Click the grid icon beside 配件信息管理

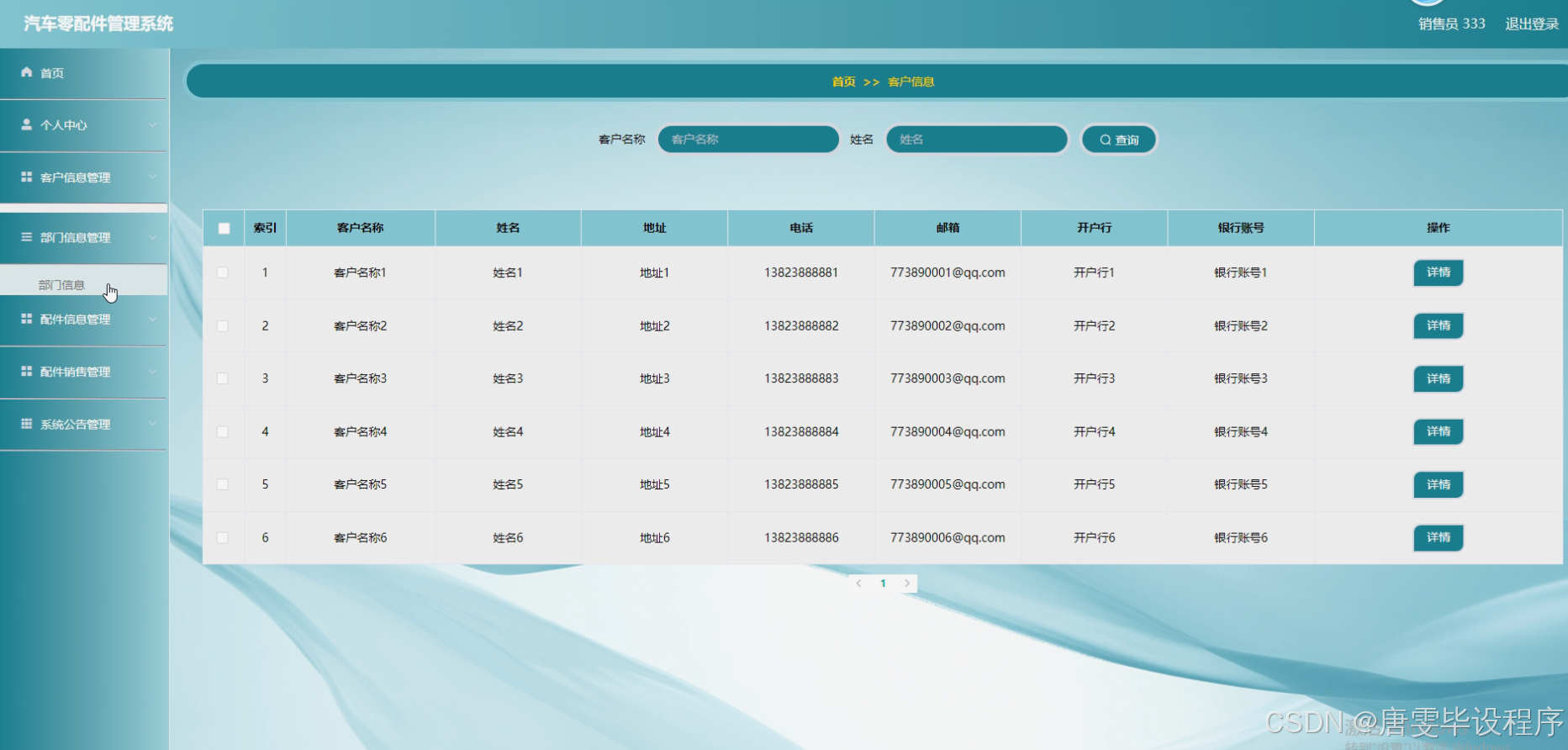(27, 319)
